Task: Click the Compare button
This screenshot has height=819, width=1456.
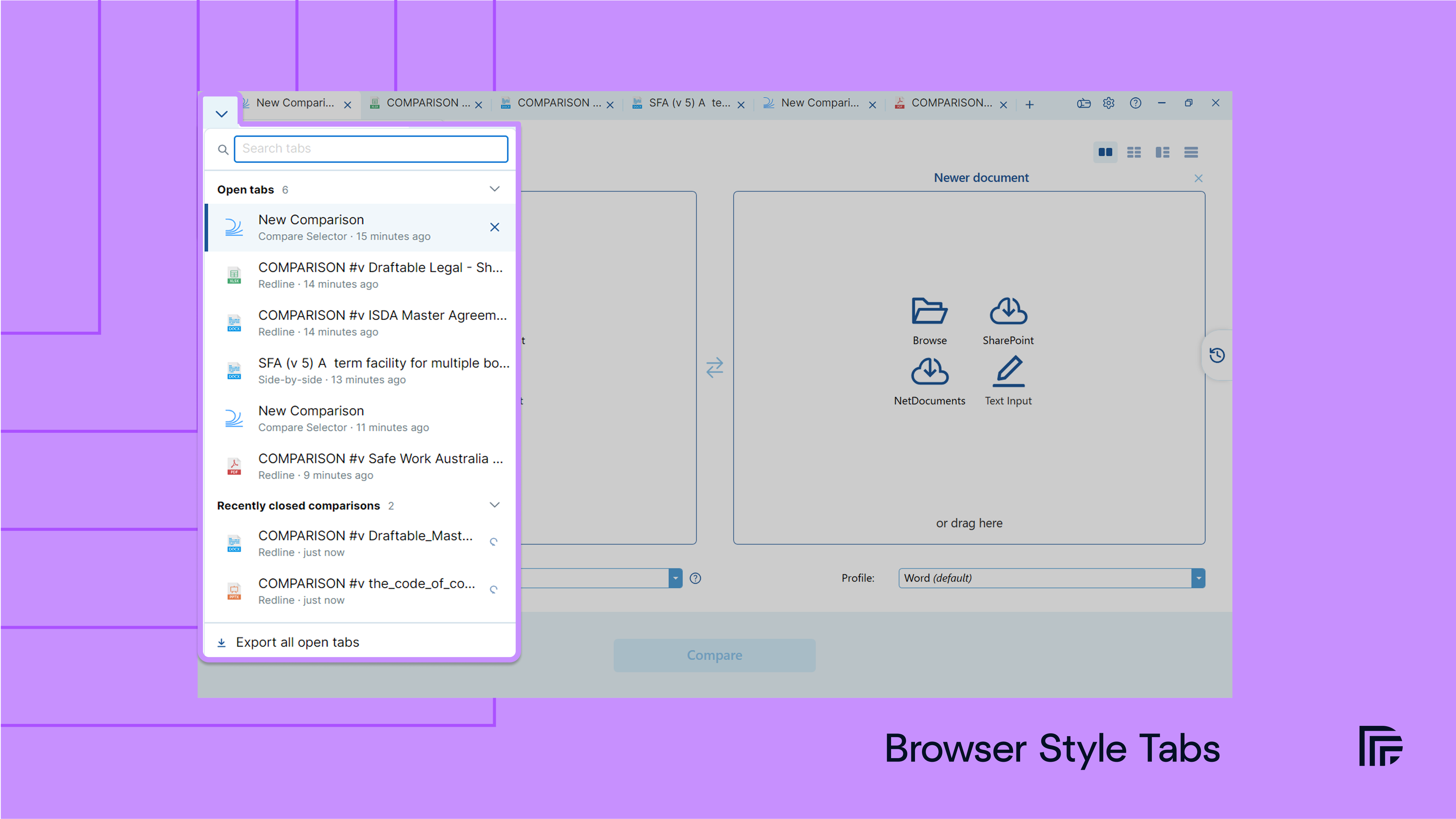Action: tap(714, 655)
